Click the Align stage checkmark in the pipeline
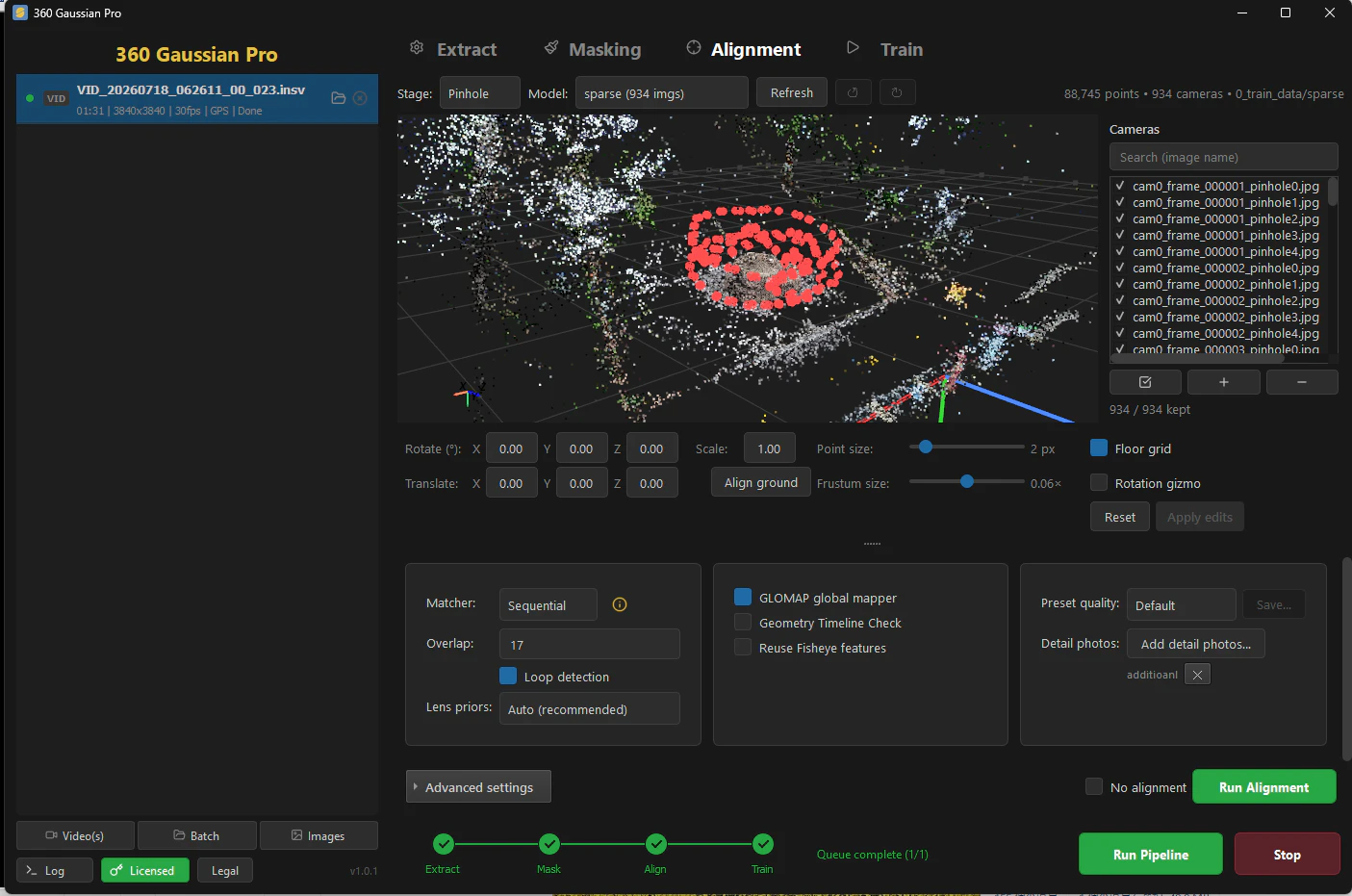Viewport: 1352px width, 896px height. point(656,844)
